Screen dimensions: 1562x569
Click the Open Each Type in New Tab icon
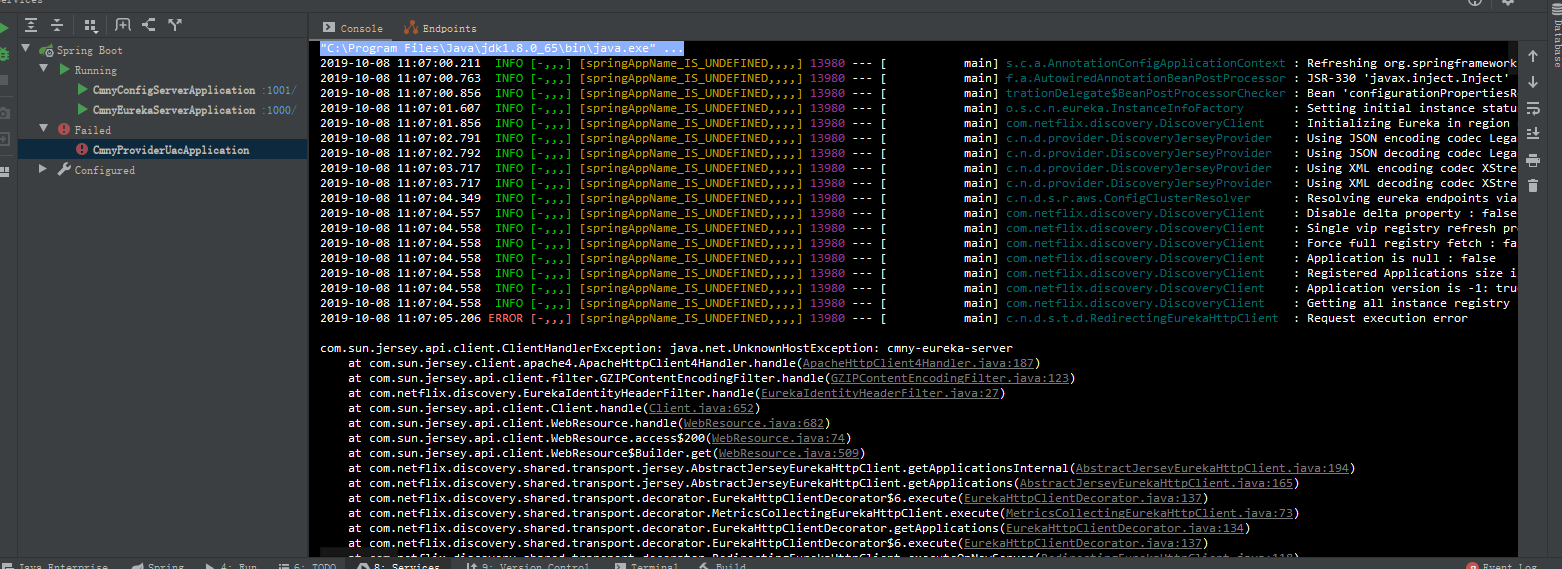175,25
